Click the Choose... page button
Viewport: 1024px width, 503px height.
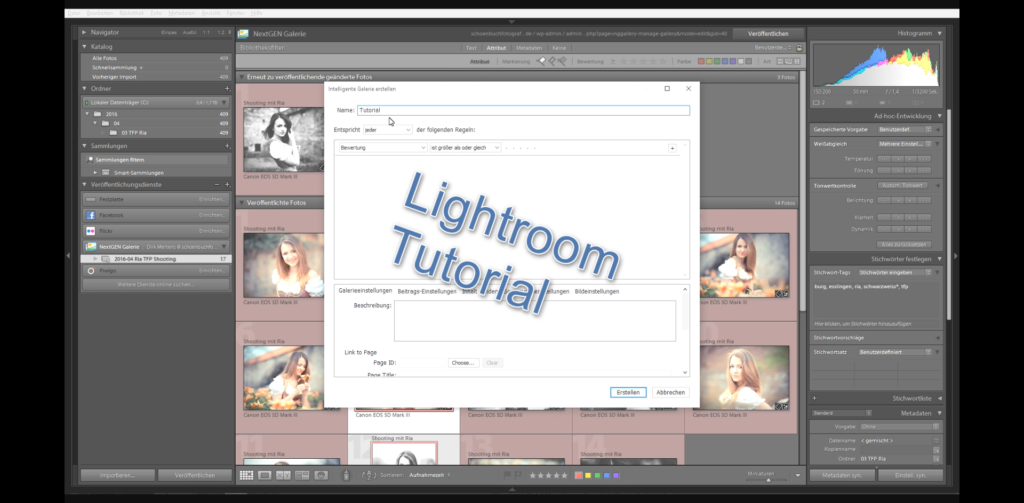click(463, 363)
